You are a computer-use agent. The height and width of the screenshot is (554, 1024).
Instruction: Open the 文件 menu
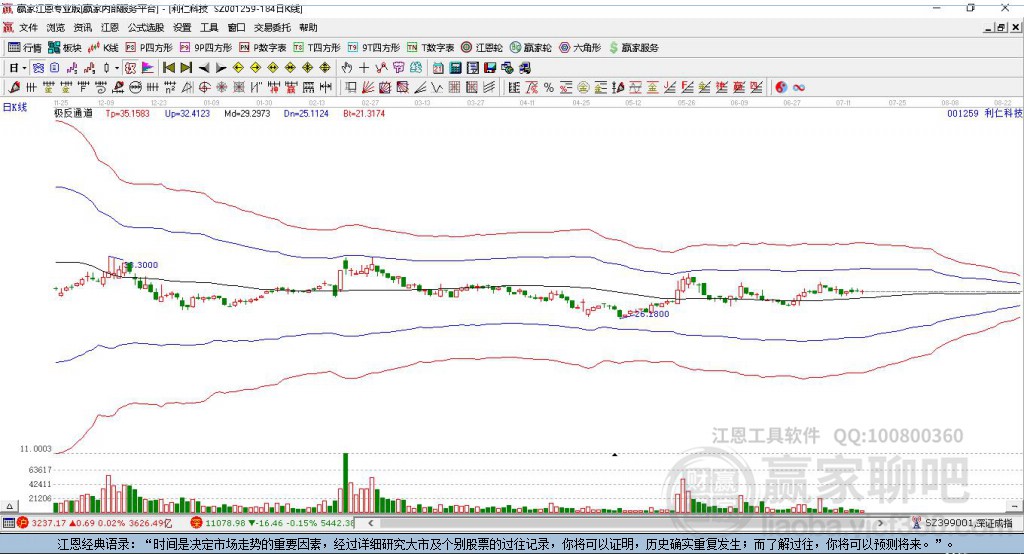[x=28, y=27]
